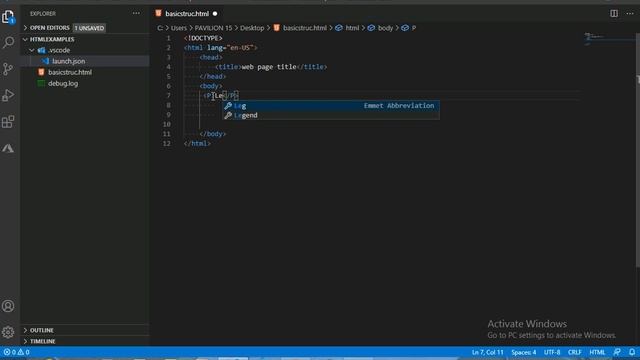Collapse the HTMLEXAMPLES folder section

click(25, 39)
